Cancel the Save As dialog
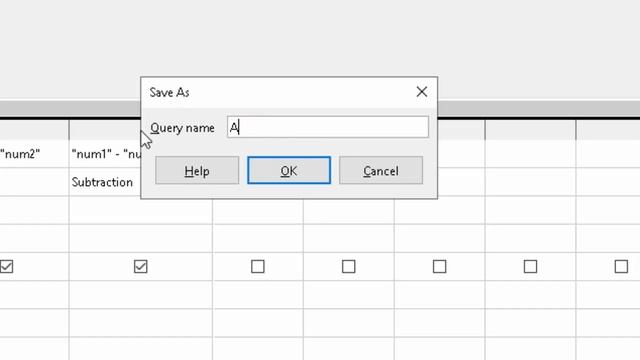Viewport: 640px width, 360px height. pos(381,170)
